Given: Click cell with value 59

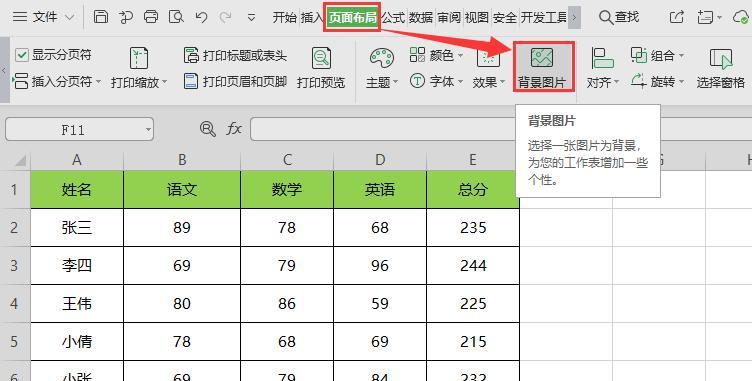Looking at the screenshot, I should pos(380,303).
